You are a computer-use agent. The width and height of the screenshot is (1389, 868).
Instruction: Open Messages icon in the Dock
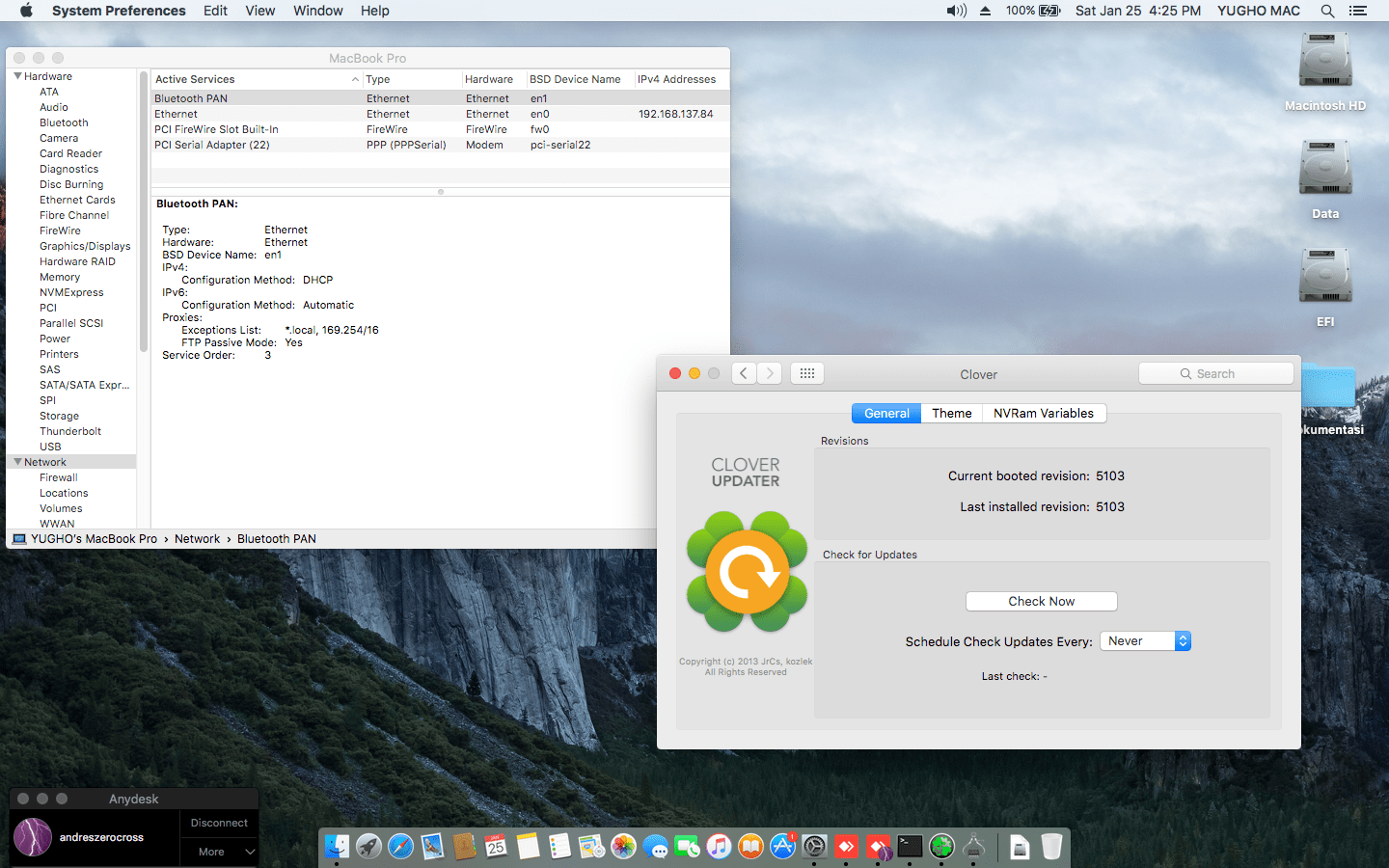pos(655,847)
